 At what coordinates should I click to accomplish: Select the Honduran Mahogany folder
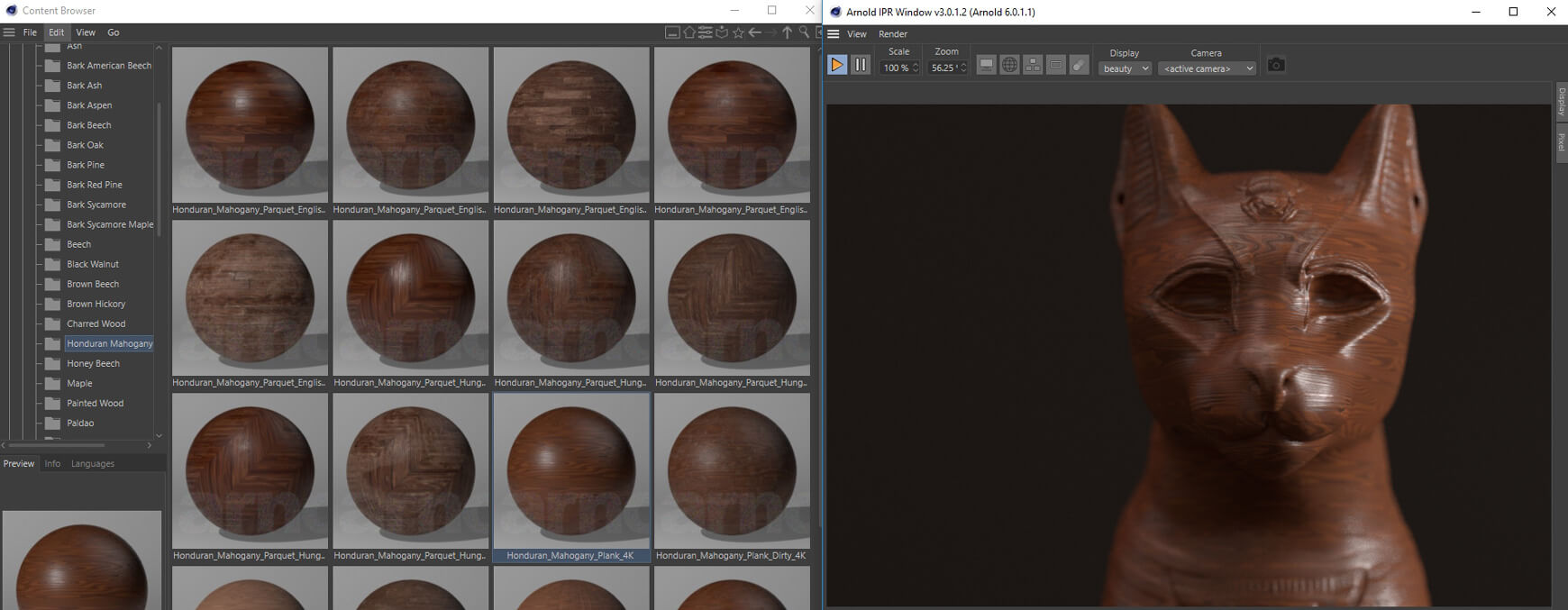(109, 343)
